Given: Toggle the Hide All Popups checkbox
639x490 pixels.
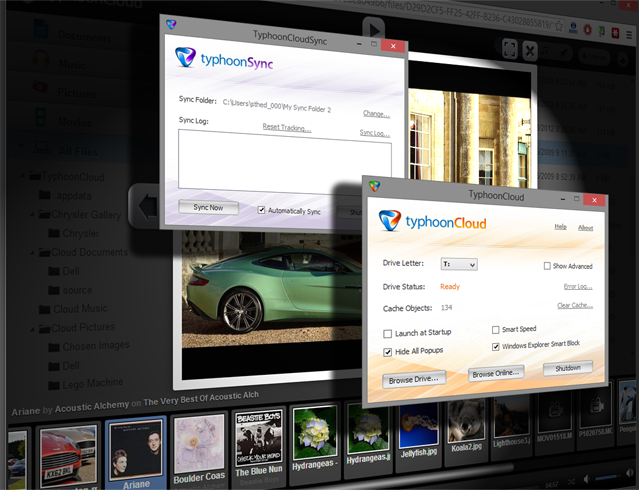Looking at the screenshot, I should (387, 352).
